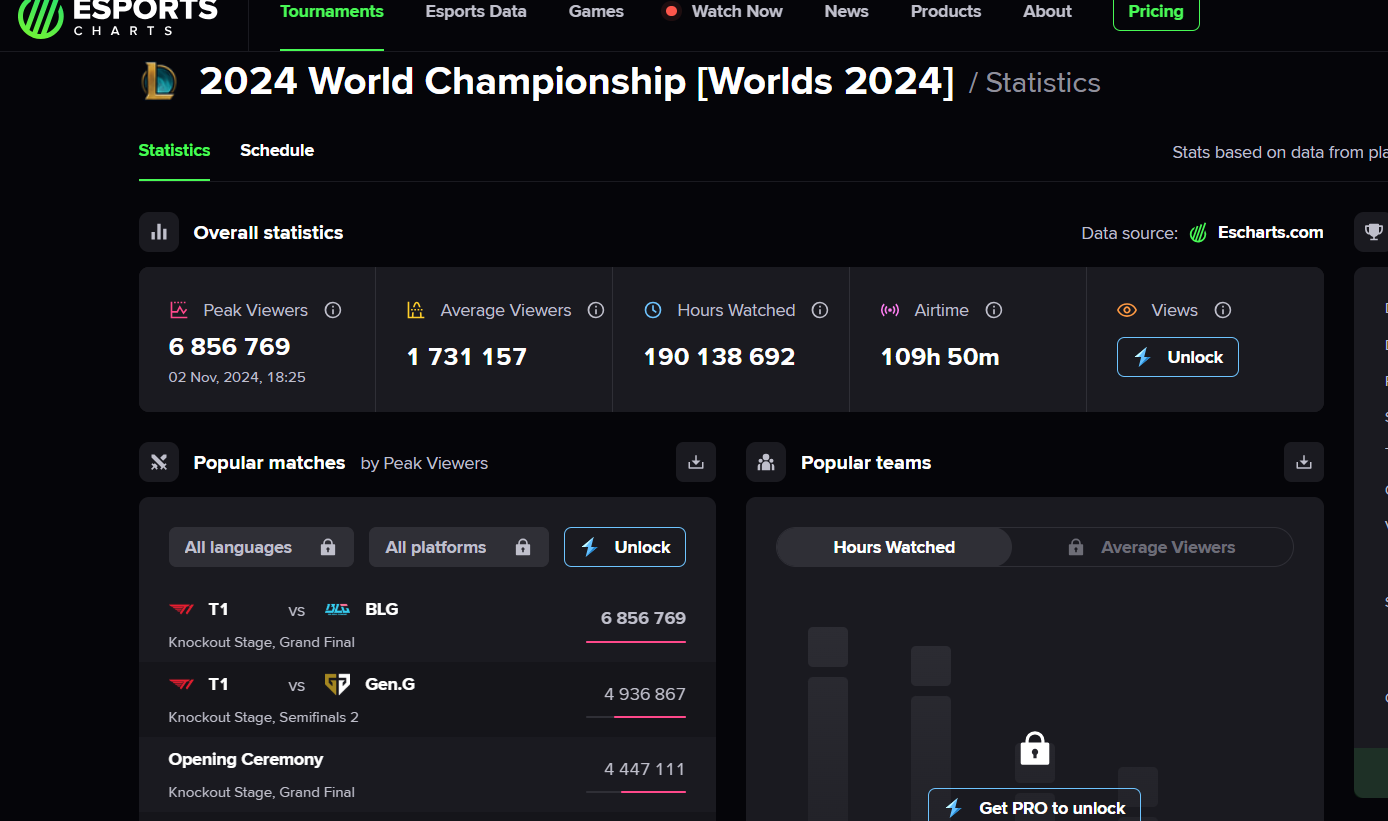Open the Esports Data menu
The width and height of the screenshot is (1388, 821).
(x=476, y=12)
